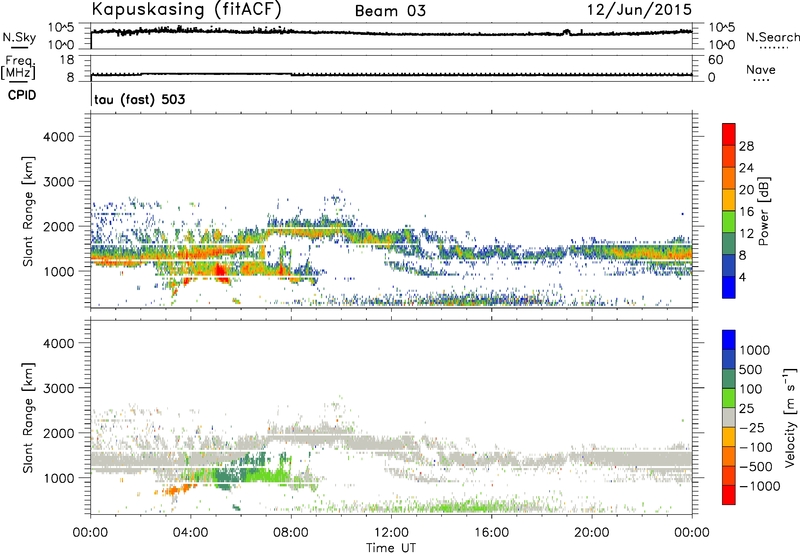Click the Slant Range label of velocity panel
800x554 pixels.
coord(28,418)
